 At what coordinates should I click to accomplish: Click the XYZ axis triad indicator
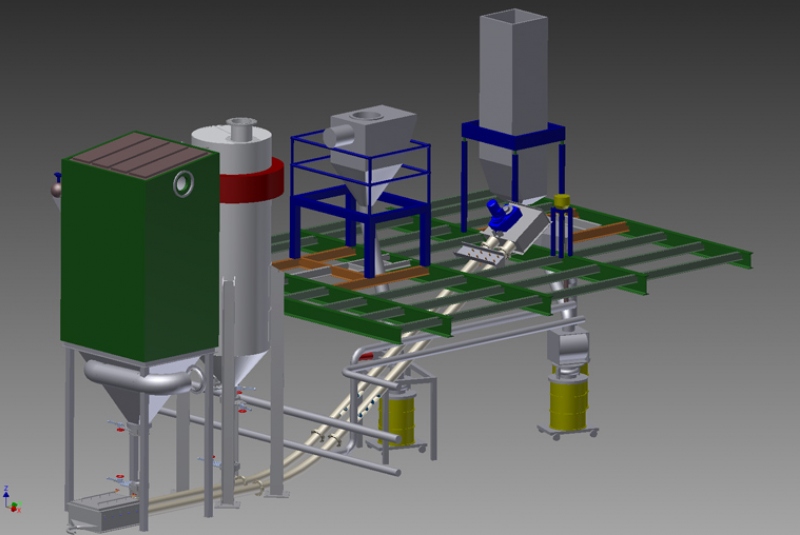[x=8, y=499]
